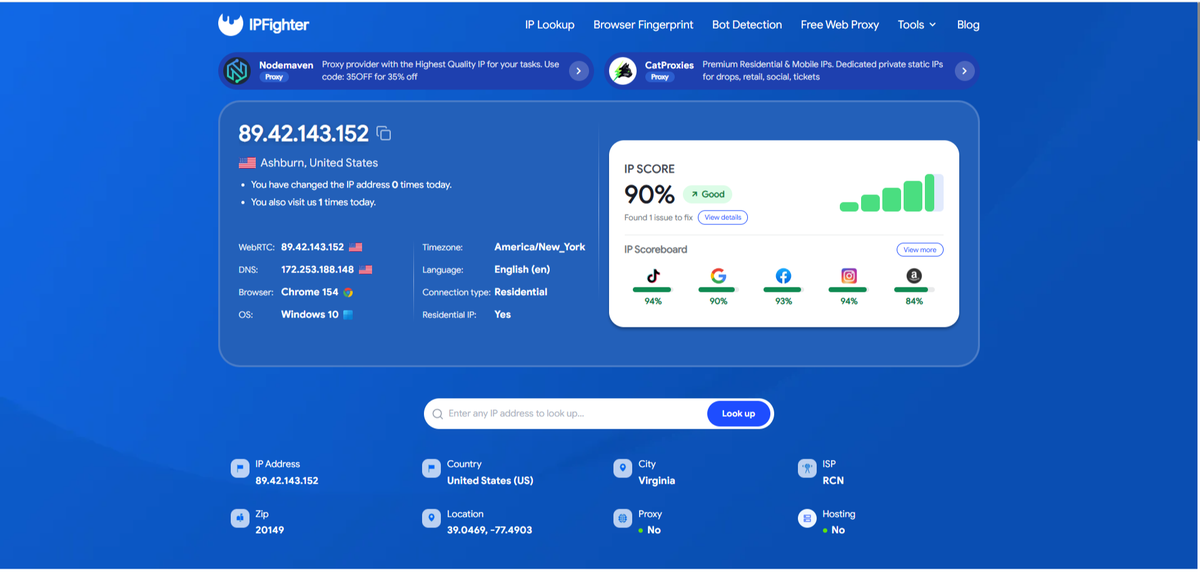
Task: Open IP Lookup page
Action: point(549,25)
